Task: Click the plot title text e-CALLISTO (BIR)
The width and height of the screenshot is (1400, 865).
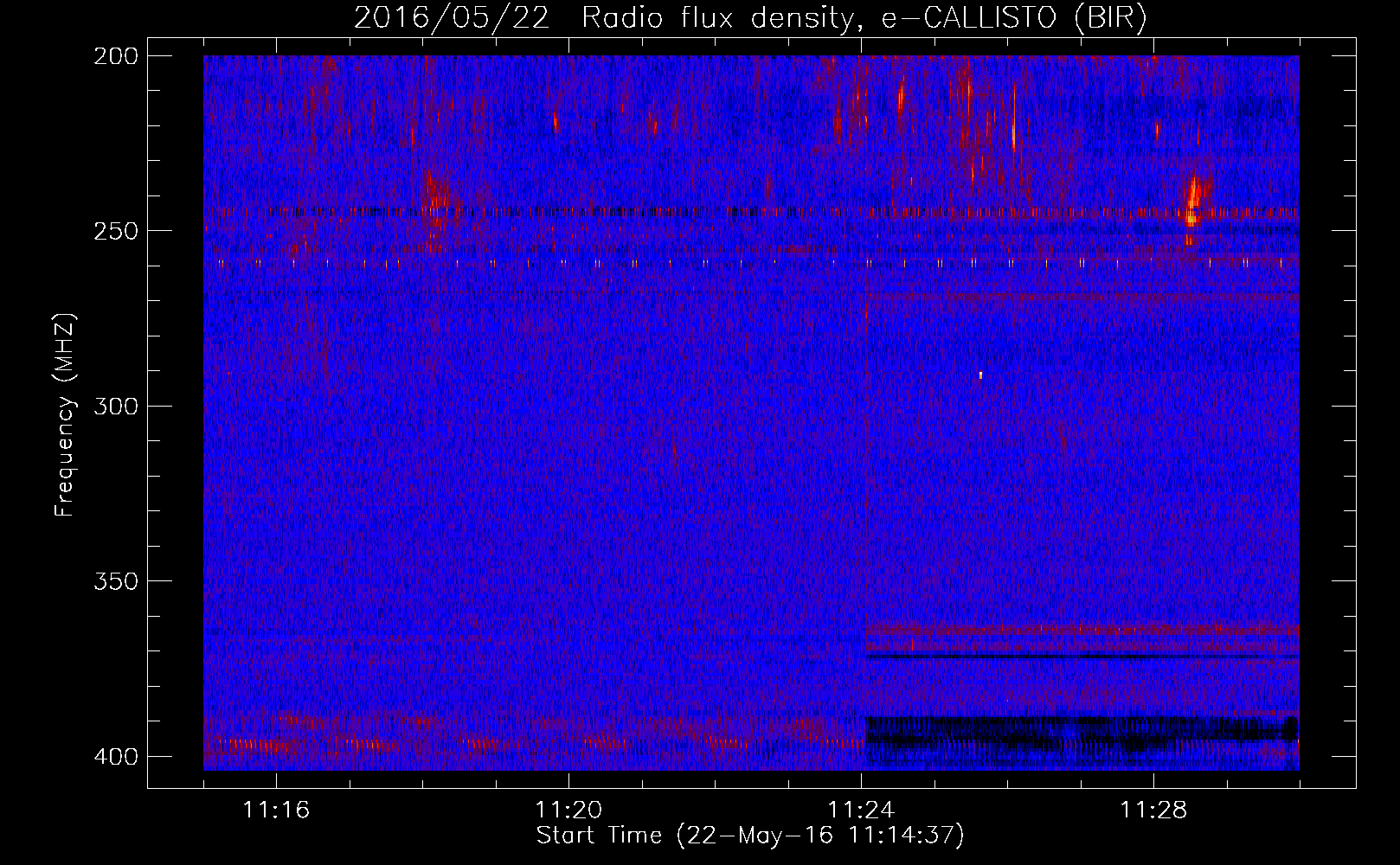Action: 1014,18
